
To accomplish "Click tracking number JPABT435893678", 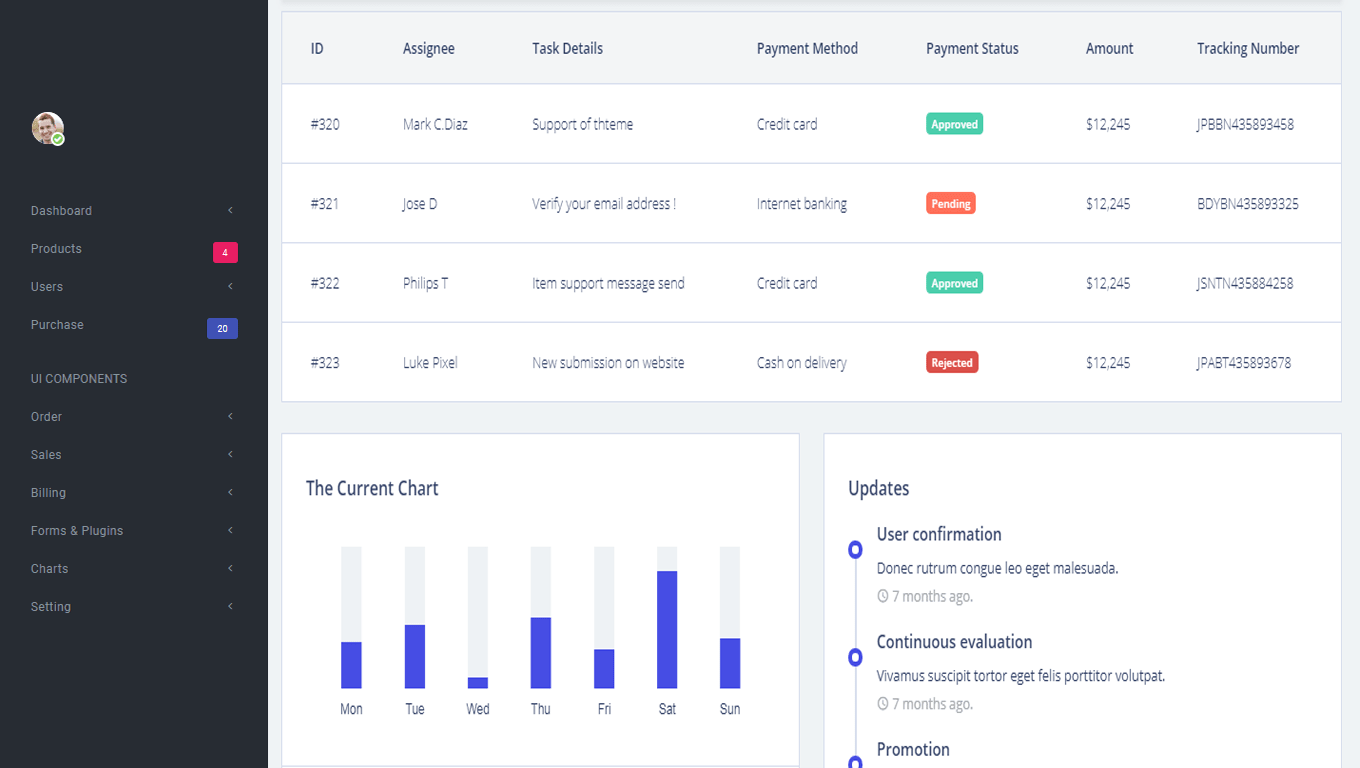I will pos(1244,363).
